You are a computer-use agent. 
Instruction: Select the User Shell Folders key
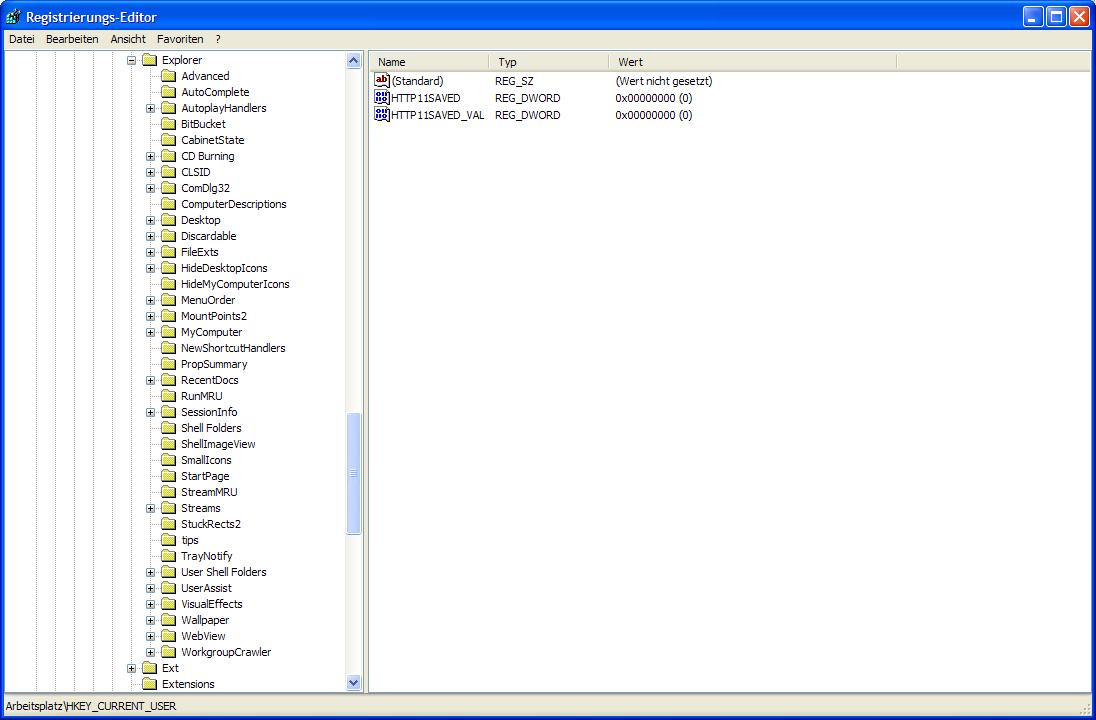(x=224, y=573)
